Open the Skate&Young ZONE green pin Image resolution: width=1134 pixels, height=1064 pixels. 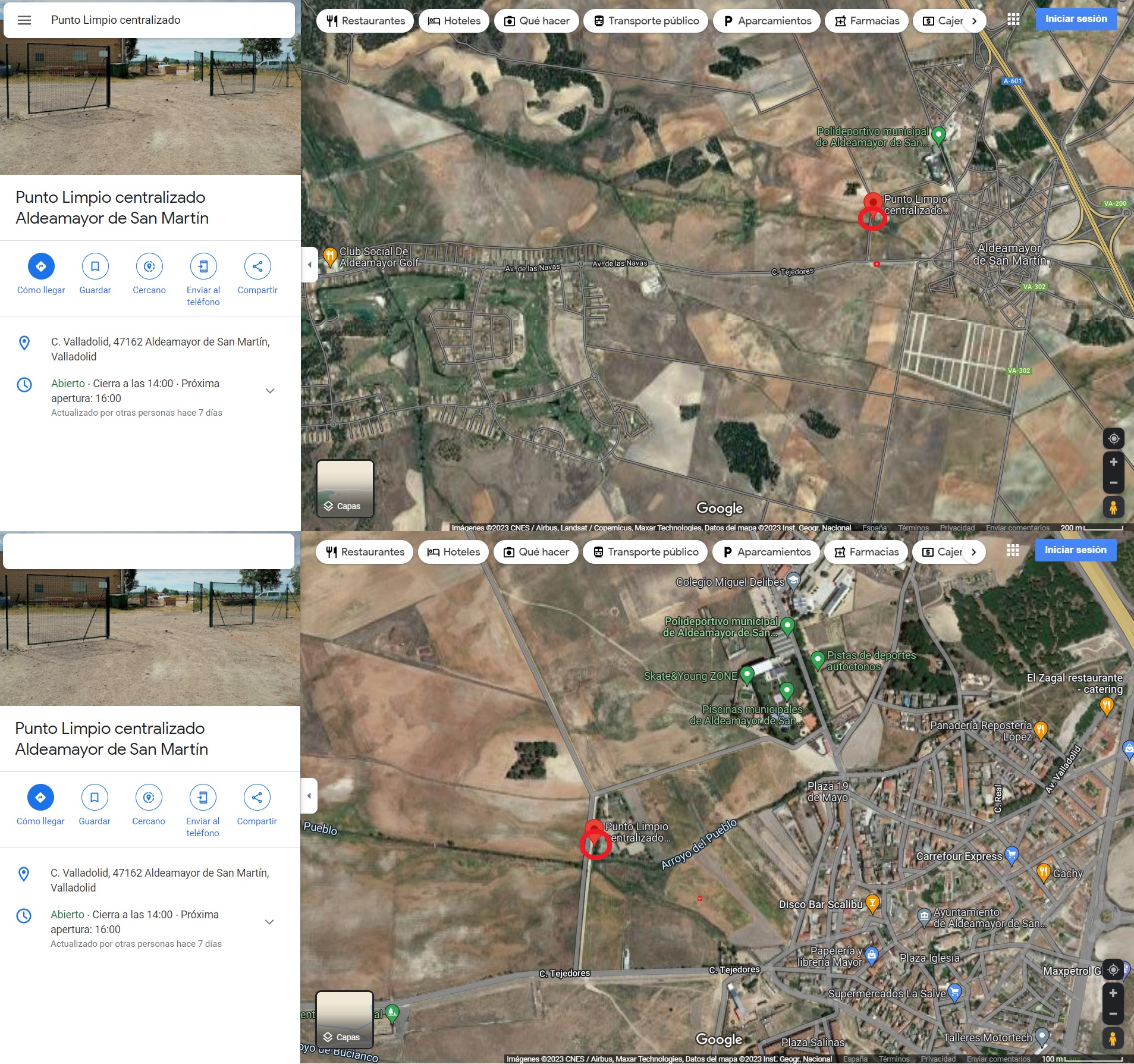[747, 675]
